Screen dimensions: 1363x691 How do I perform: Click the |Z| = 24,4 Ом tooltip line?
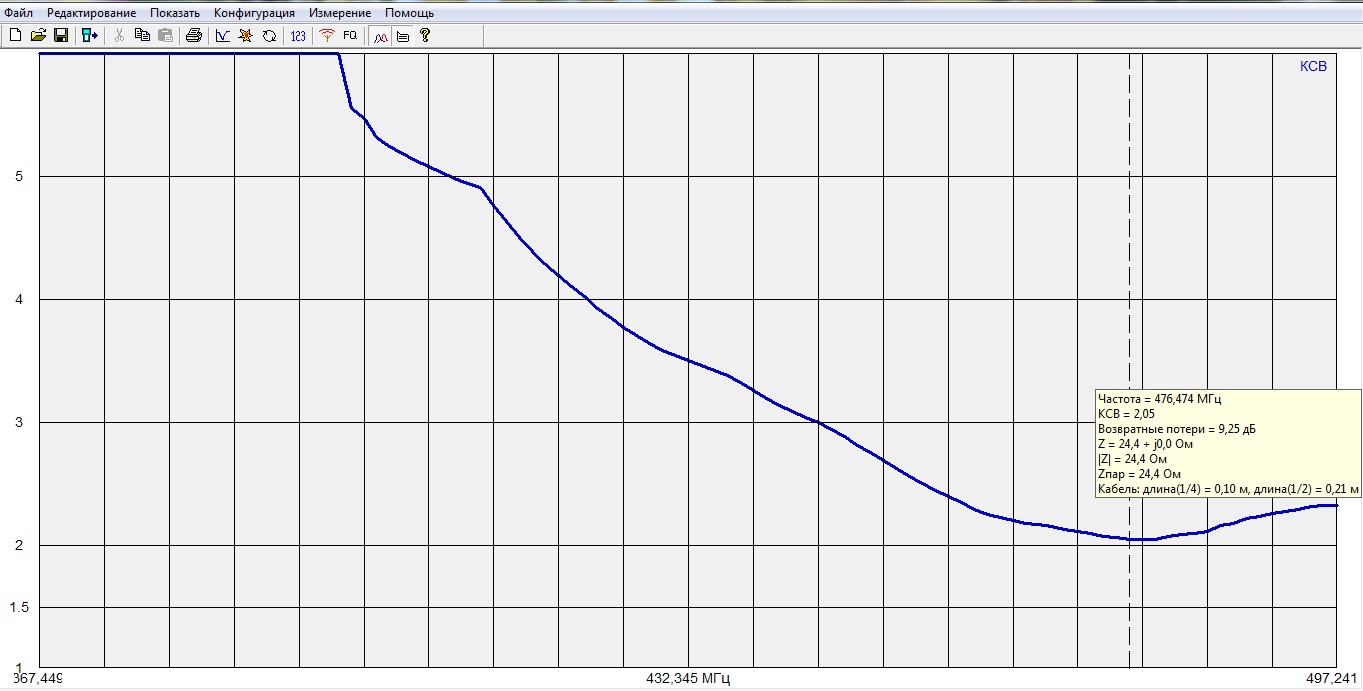click(x=1131, y=458)
